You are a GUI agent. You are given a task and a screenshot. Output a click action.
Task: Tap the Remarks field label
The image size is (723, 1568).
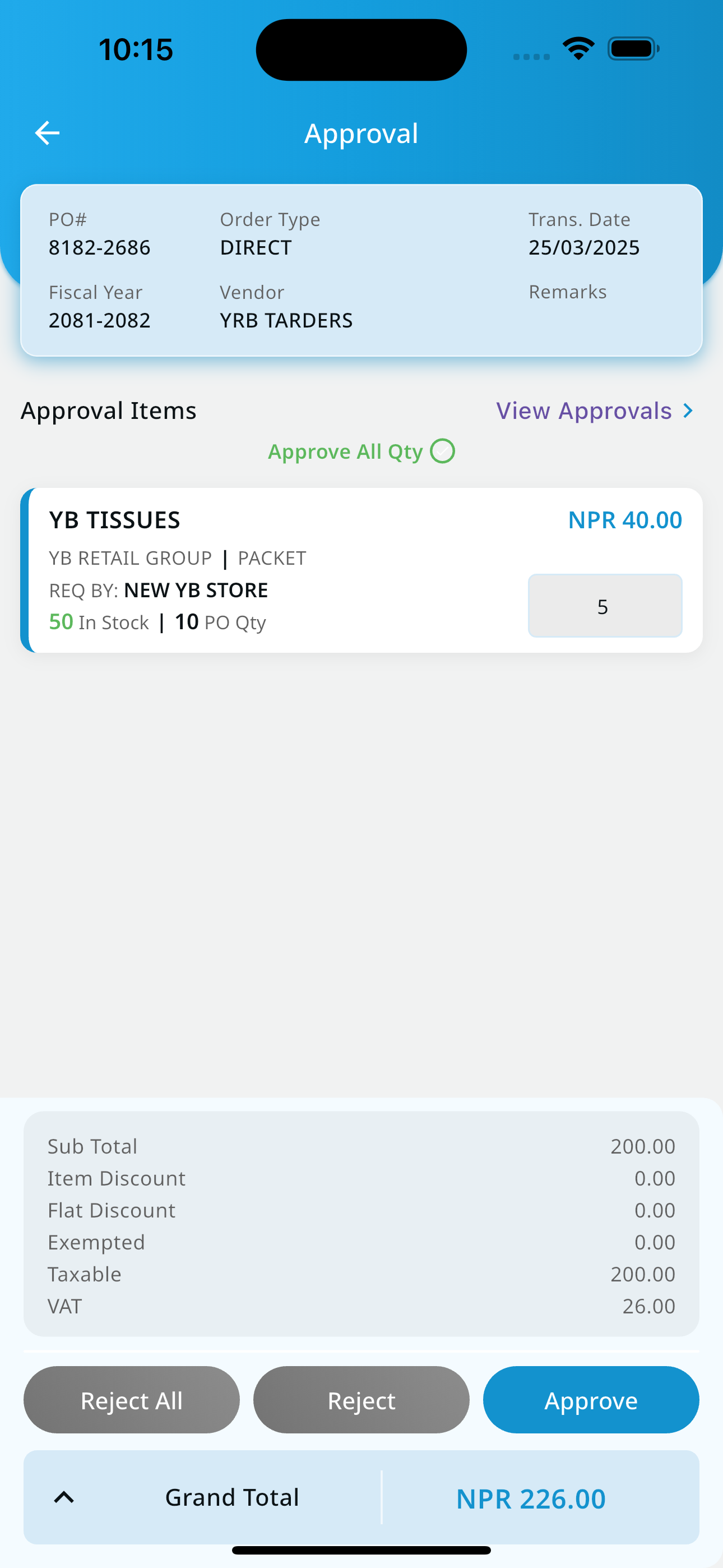click(567, 292)
